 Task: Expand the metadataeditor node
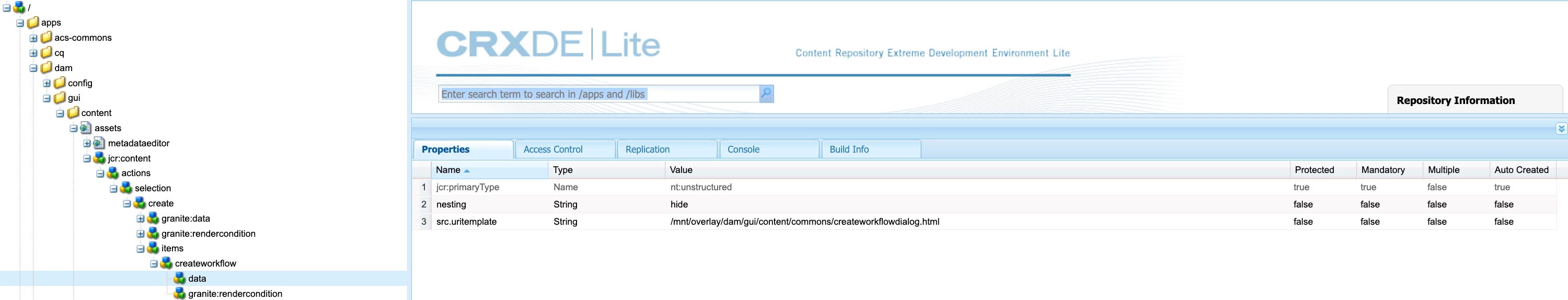click(x=87, y=144)
